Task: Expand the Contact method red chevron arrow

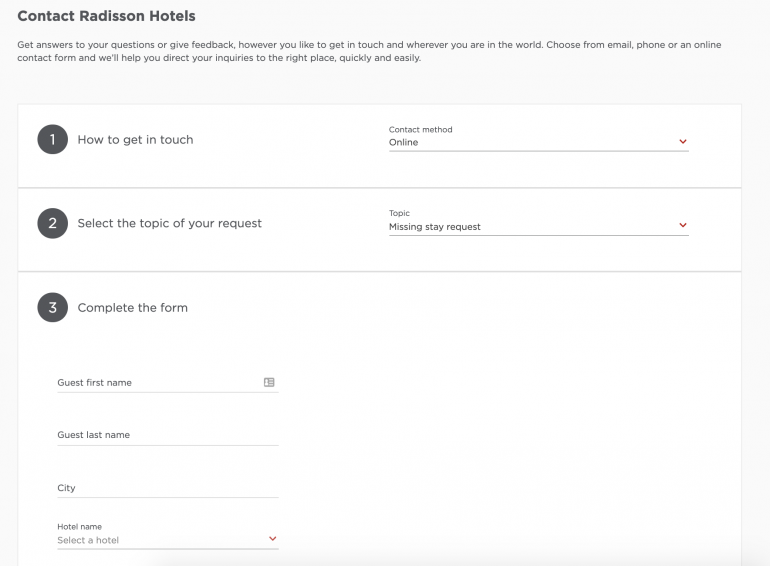Action: point(683,142)
